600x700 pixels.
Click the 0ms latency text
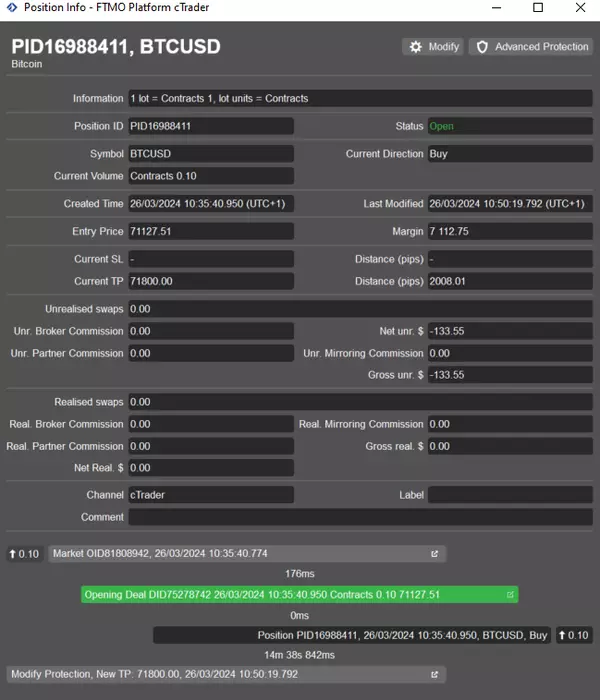[x=300, y=616]
